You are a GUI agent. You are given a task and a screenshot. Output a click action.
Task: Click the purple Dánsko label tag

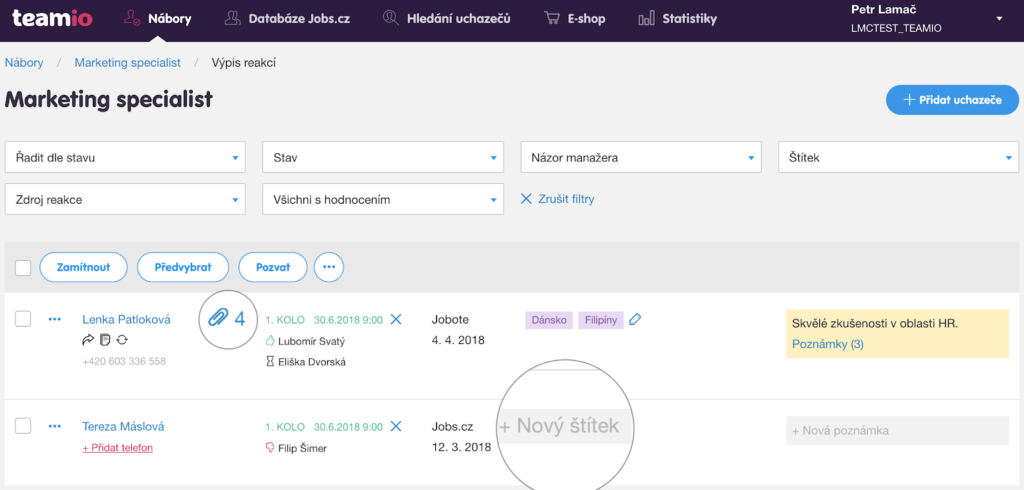pos(549,320)
